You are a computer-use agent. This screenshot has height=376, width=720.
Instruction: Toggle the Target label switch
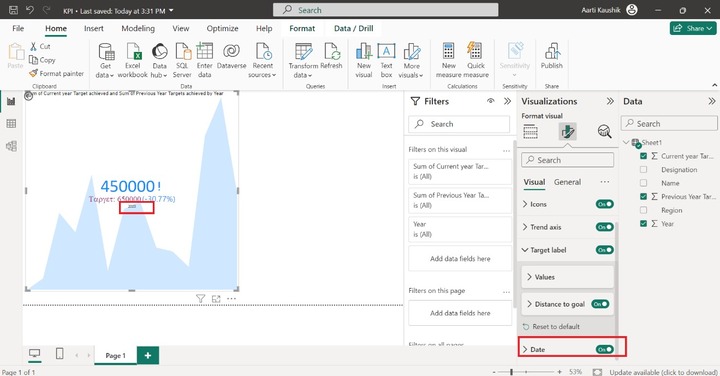[605, 250]
